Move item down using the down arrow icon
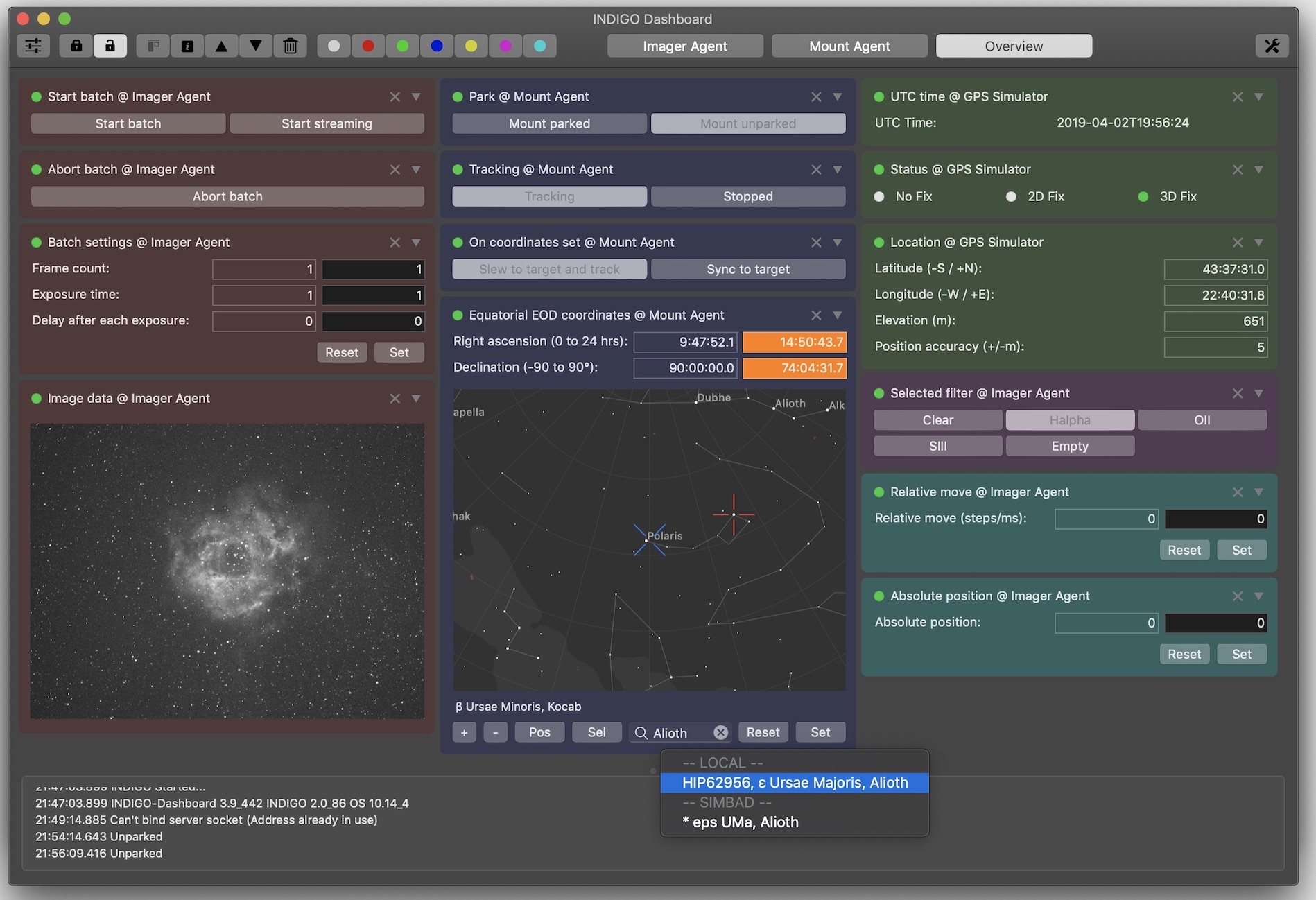This screenshot has height=900, width=1316. coord(256,46)
